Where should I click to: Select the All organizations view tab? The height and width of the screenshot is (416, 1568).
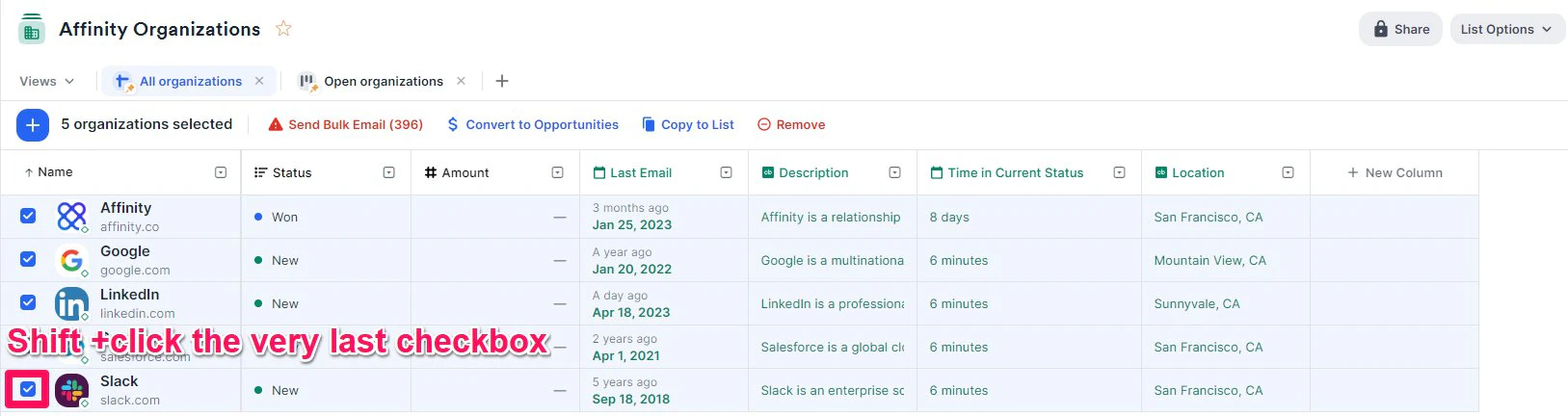tap(190, 81)
